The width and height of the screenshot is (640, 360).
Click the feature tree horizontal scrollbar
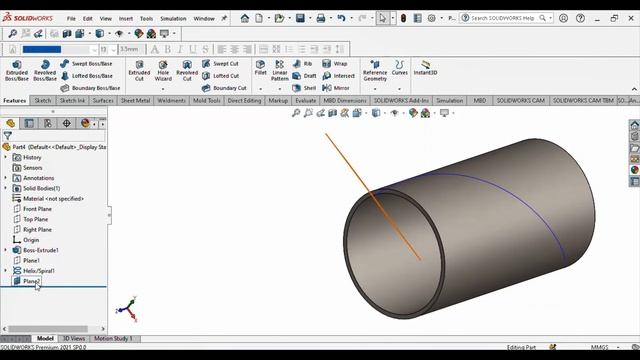(48, 329)
